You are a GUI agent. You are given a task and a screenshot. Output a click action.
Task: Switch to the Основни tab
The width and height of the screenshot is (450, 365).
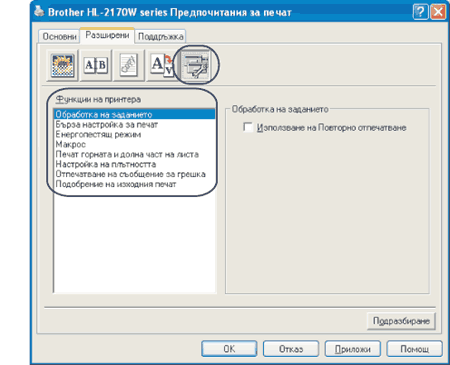[x=59, y=36]
